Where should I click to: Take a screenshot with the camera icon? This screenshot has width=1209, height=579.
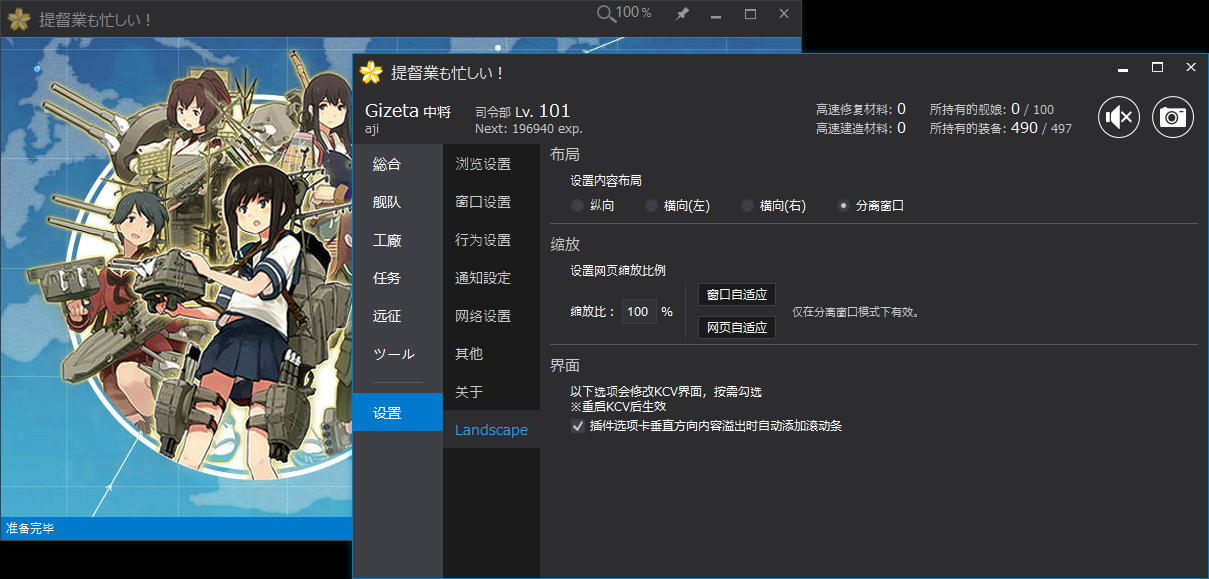click(x=1172, y=117)
